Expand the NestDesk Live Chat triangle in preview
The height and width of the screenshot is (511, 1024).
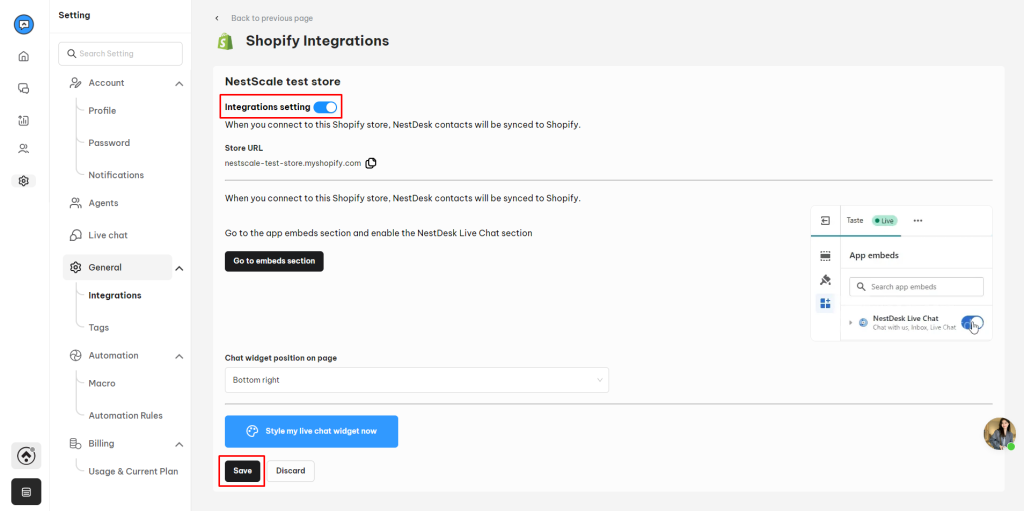(x=851, y=323)
